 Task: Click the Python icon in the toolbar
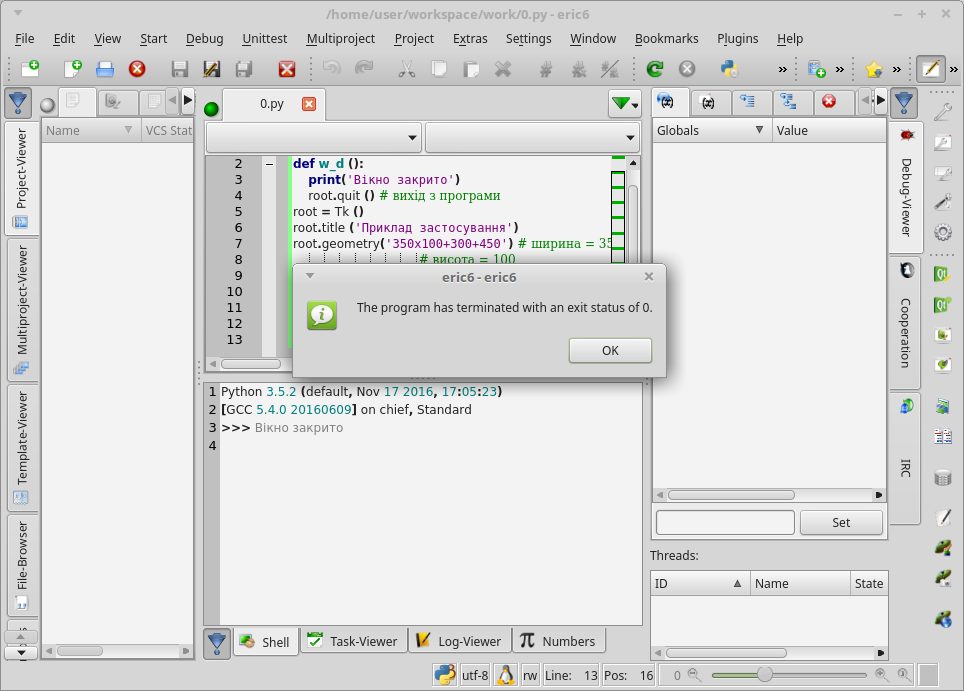(x=730, y=69)
